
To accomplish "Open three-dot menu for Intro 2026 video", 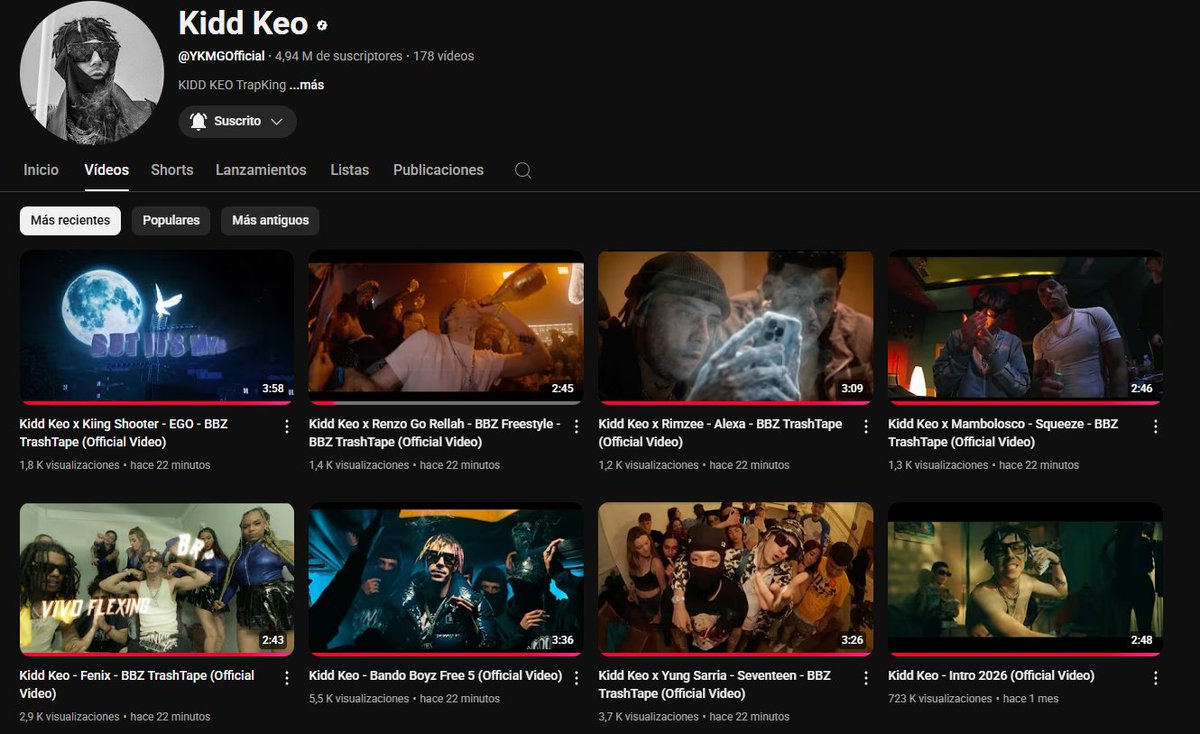I will pyautogui.click(x=1155, y=677).
